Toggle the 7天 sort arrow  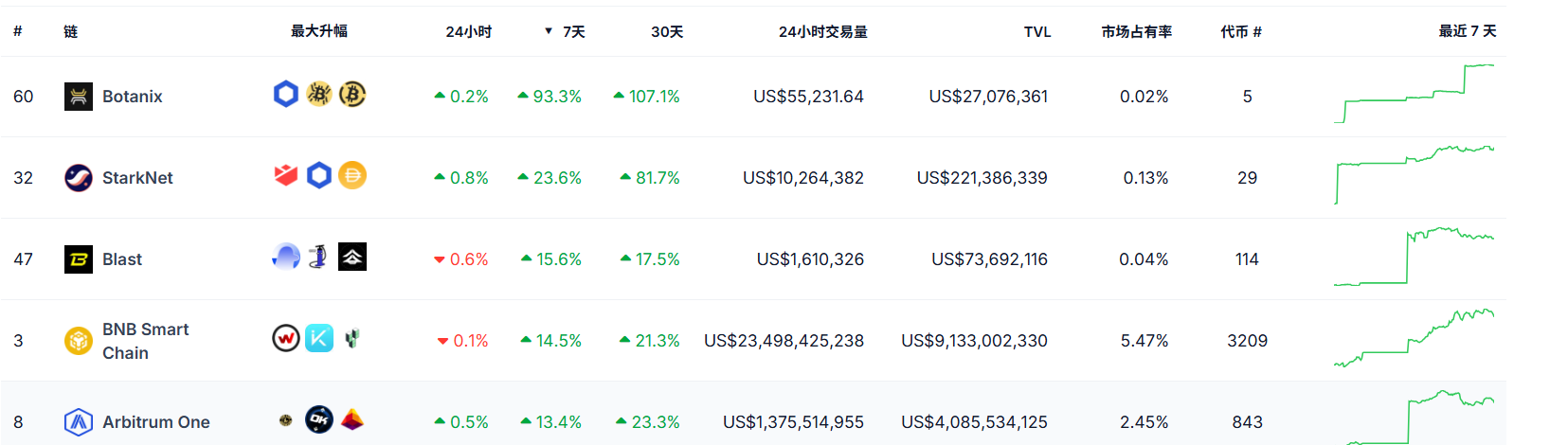click(549, 31)
